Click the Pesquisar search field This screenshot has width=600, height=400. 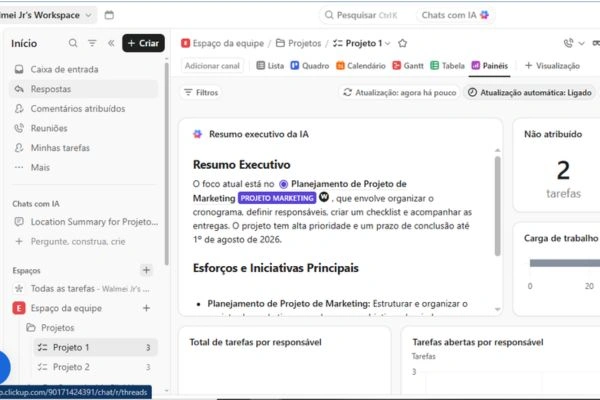361,15
